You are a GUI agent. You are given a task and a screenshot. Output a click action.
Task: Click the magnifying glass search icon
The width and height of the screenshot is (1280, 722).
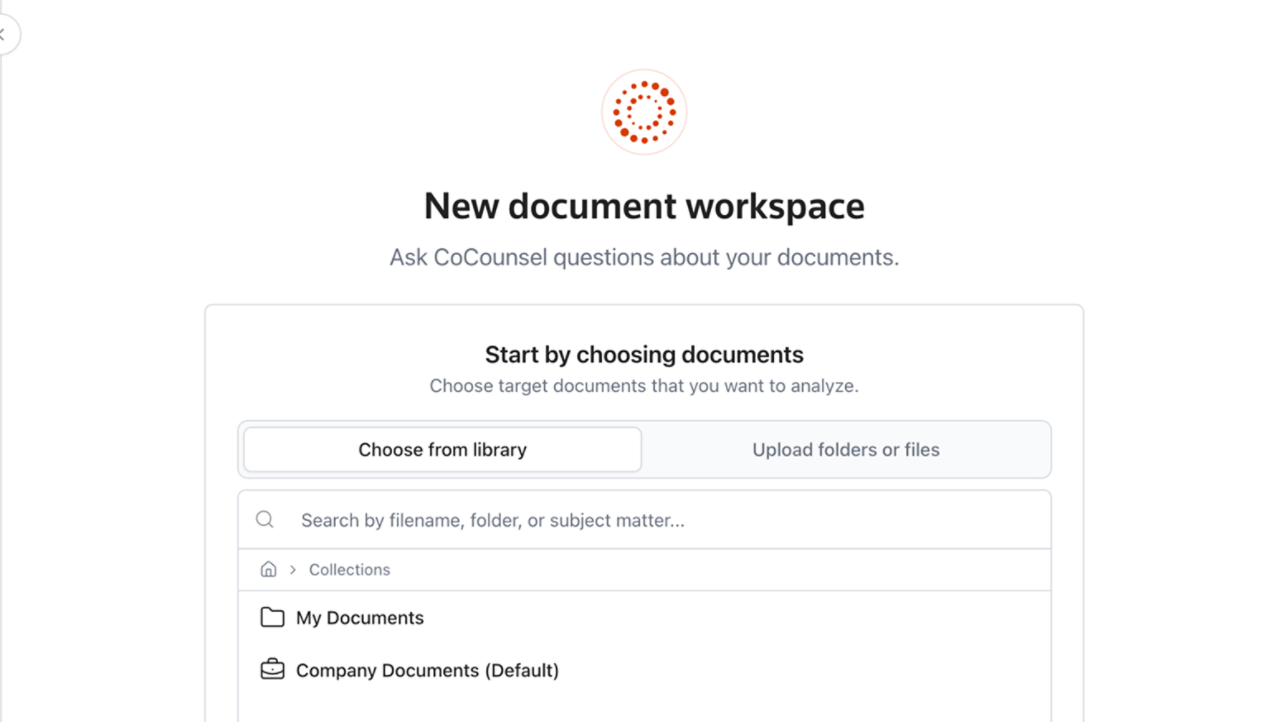(x=265, y=519)
